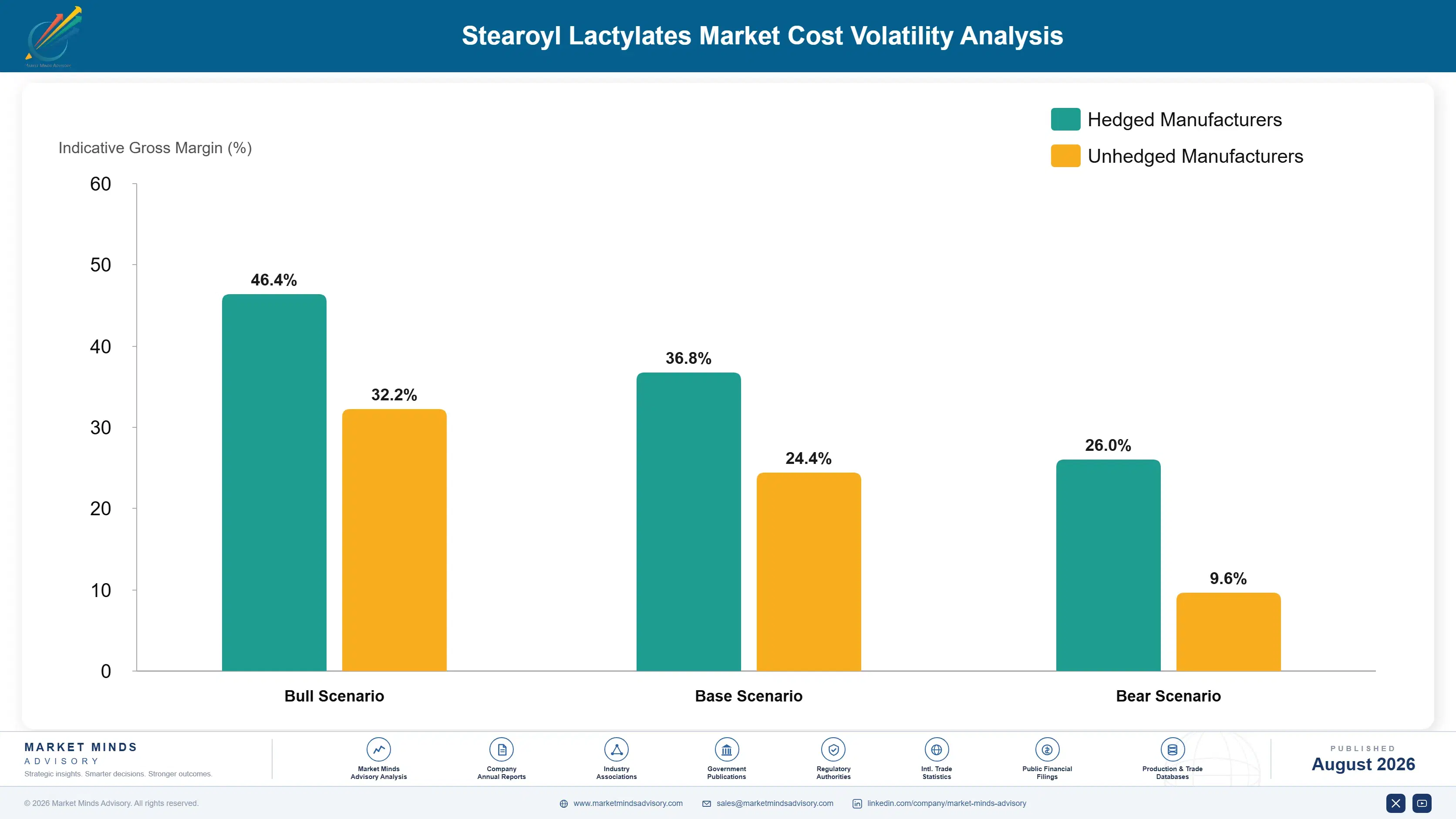Select the Hedged Manufacturers legend label
1456x819 pixels.
tap(1185, 120)
